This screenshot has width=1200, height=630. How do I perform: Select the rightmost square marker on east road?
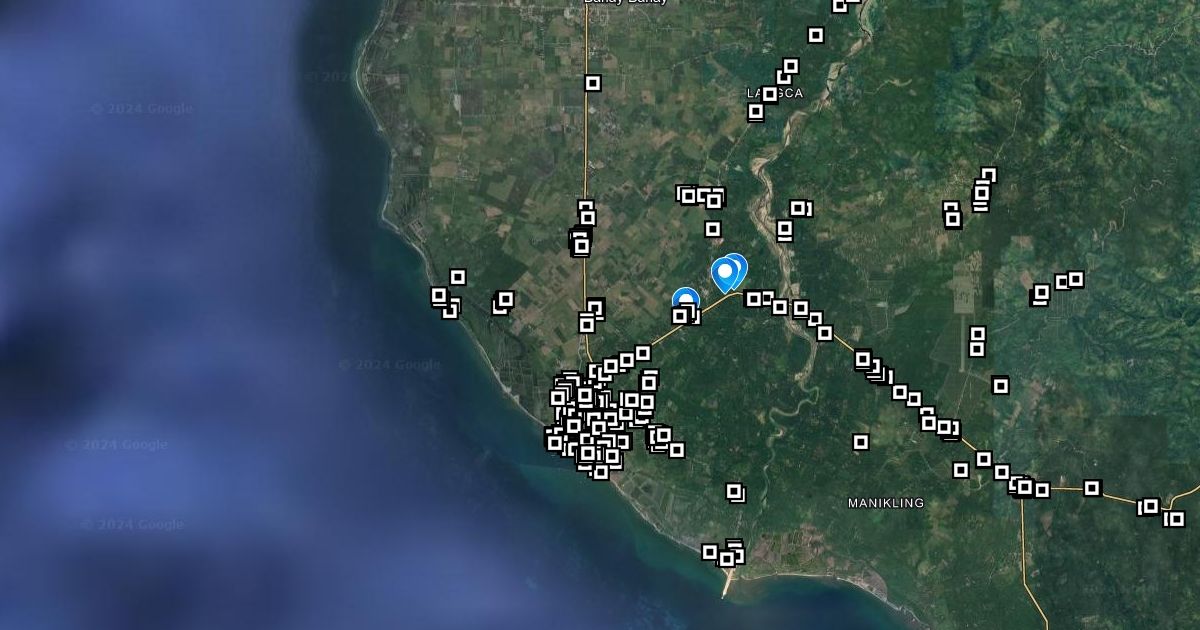click(x=1176, y=519)
